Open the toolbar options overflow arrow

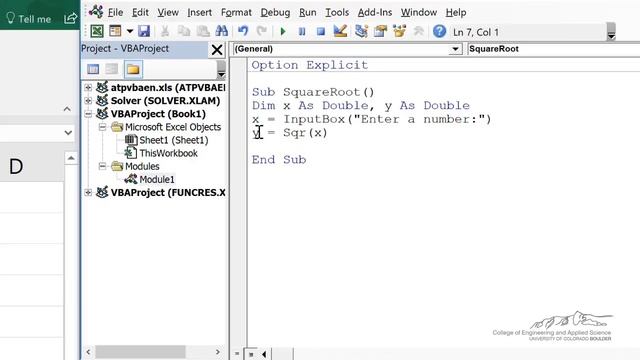tap(611, 32)
